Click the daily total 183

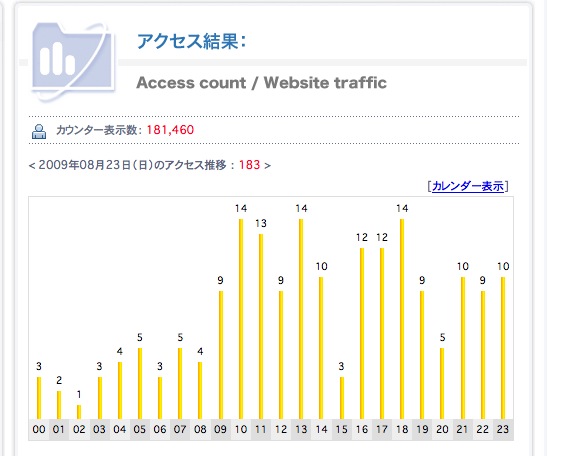[x=249, y=165]
